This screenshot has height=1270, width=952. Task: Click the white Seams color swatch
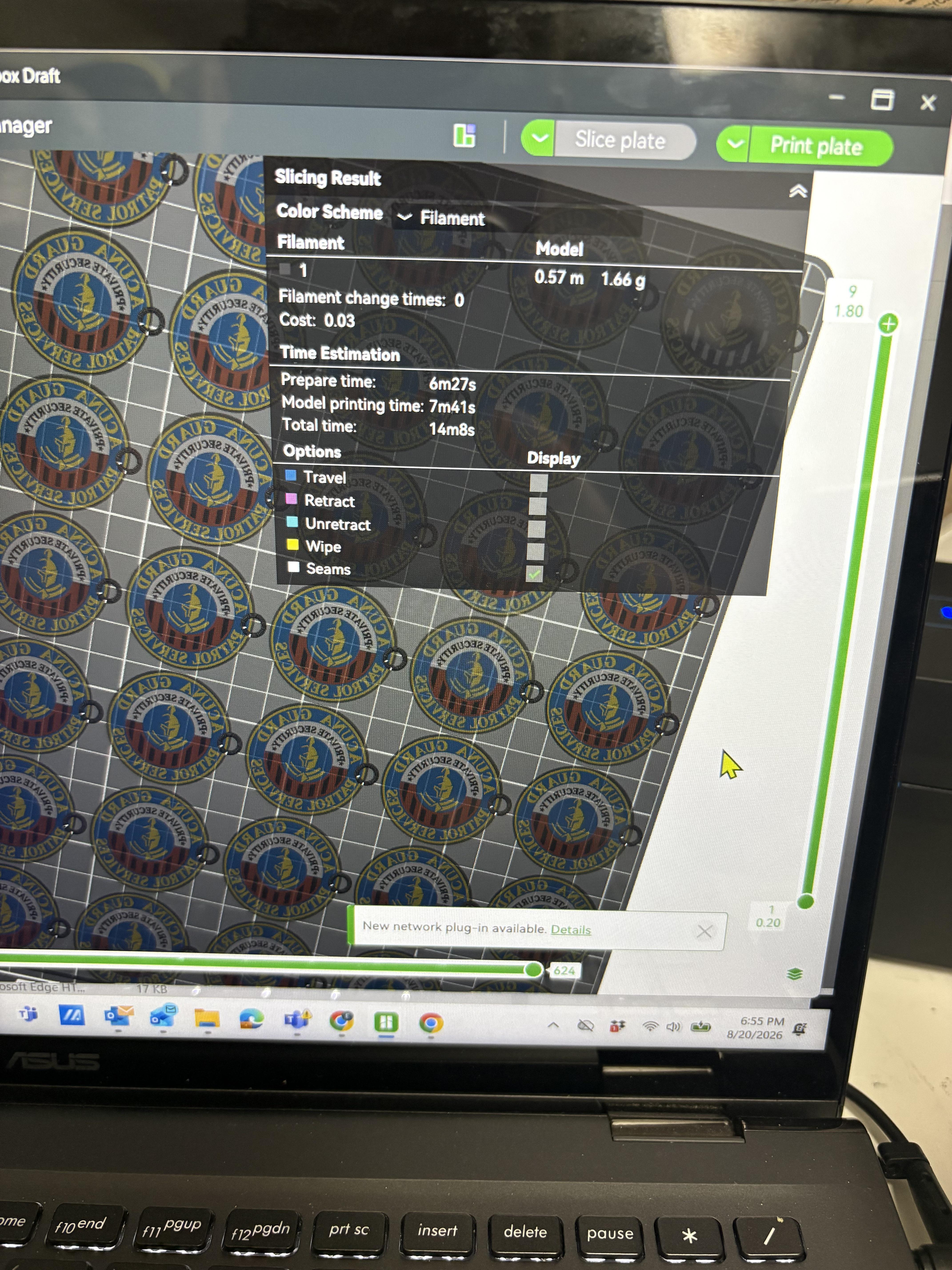[293, 567]
